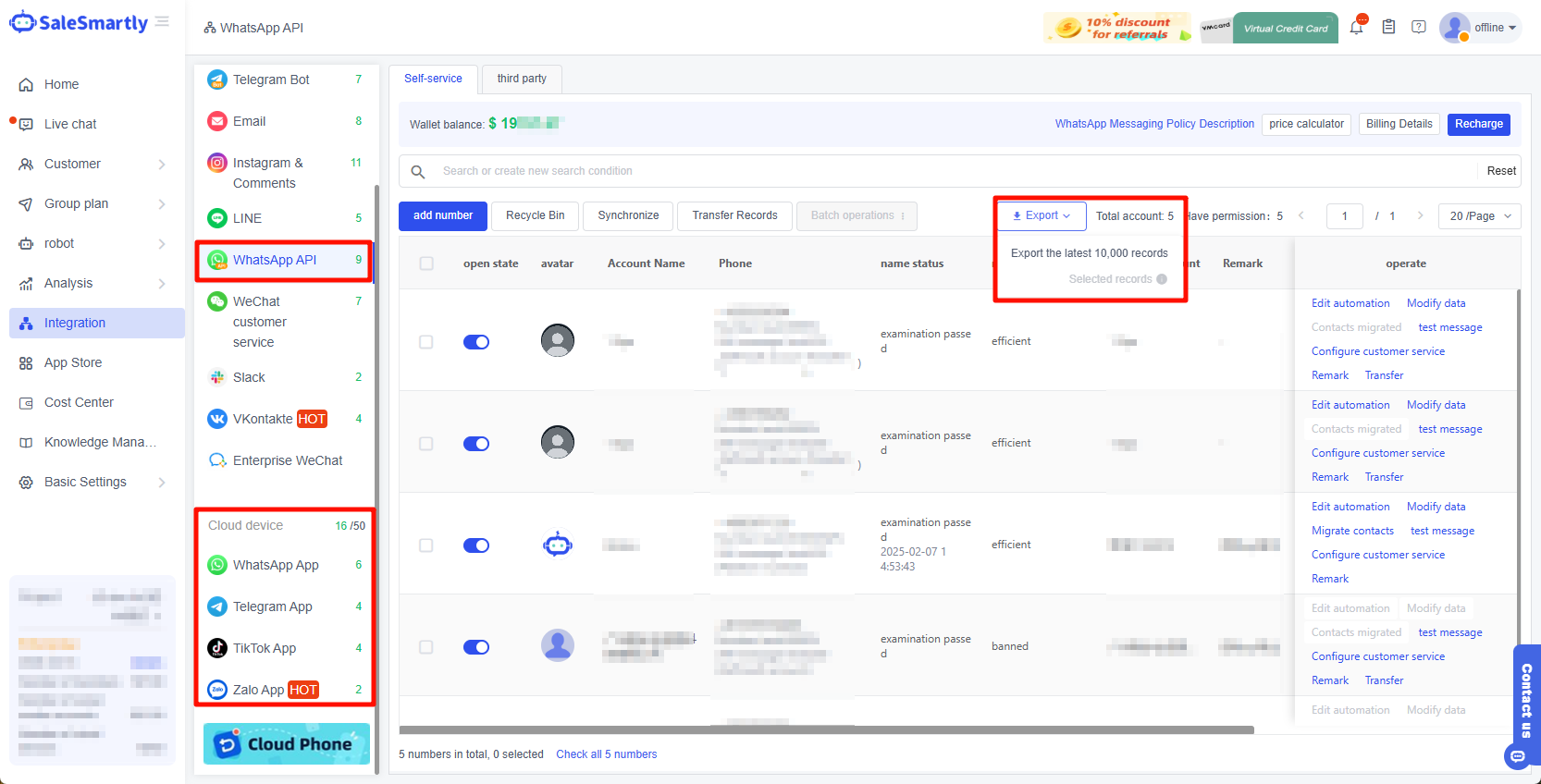Switch to the third party tab

click(522, 79)
